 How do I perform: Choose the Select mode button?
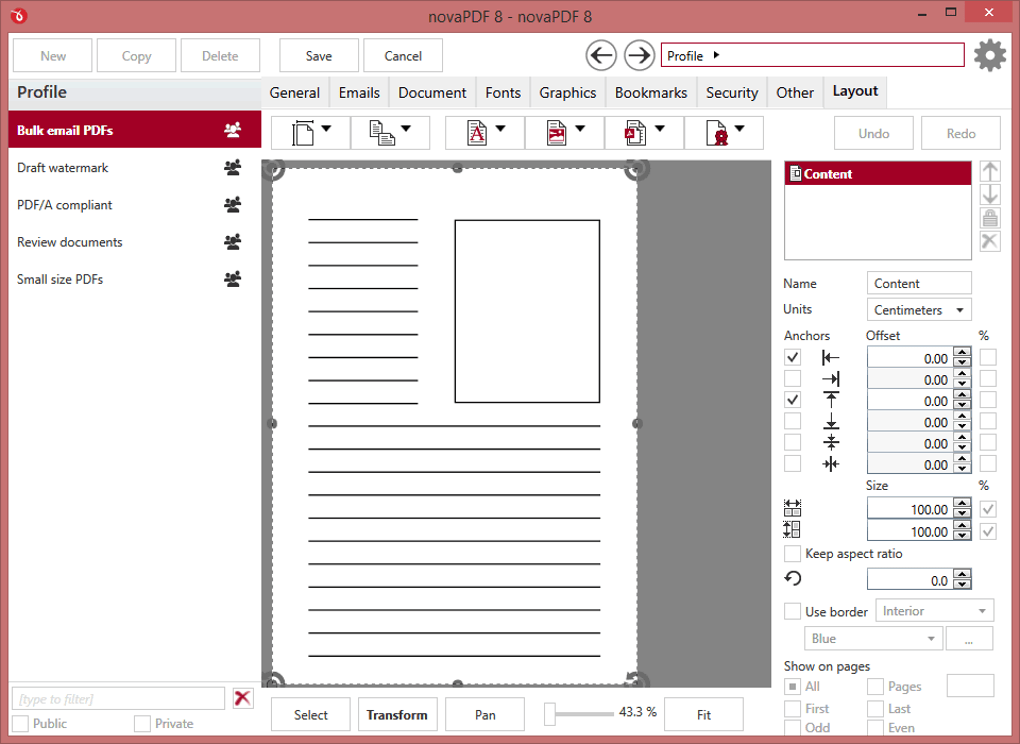[x=310, y=715]
